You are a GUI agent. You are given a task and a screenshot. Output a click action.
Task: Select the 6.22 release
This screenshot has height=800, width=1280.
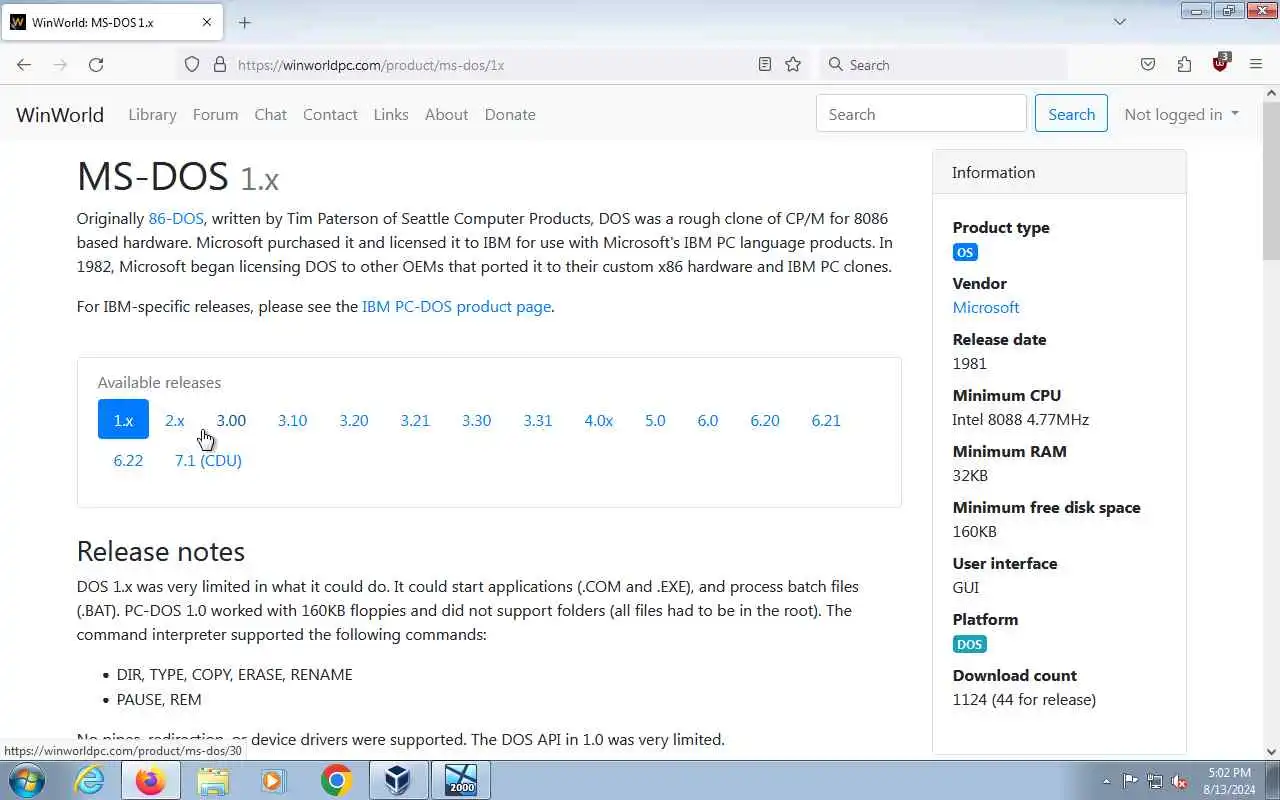[128, 460]
